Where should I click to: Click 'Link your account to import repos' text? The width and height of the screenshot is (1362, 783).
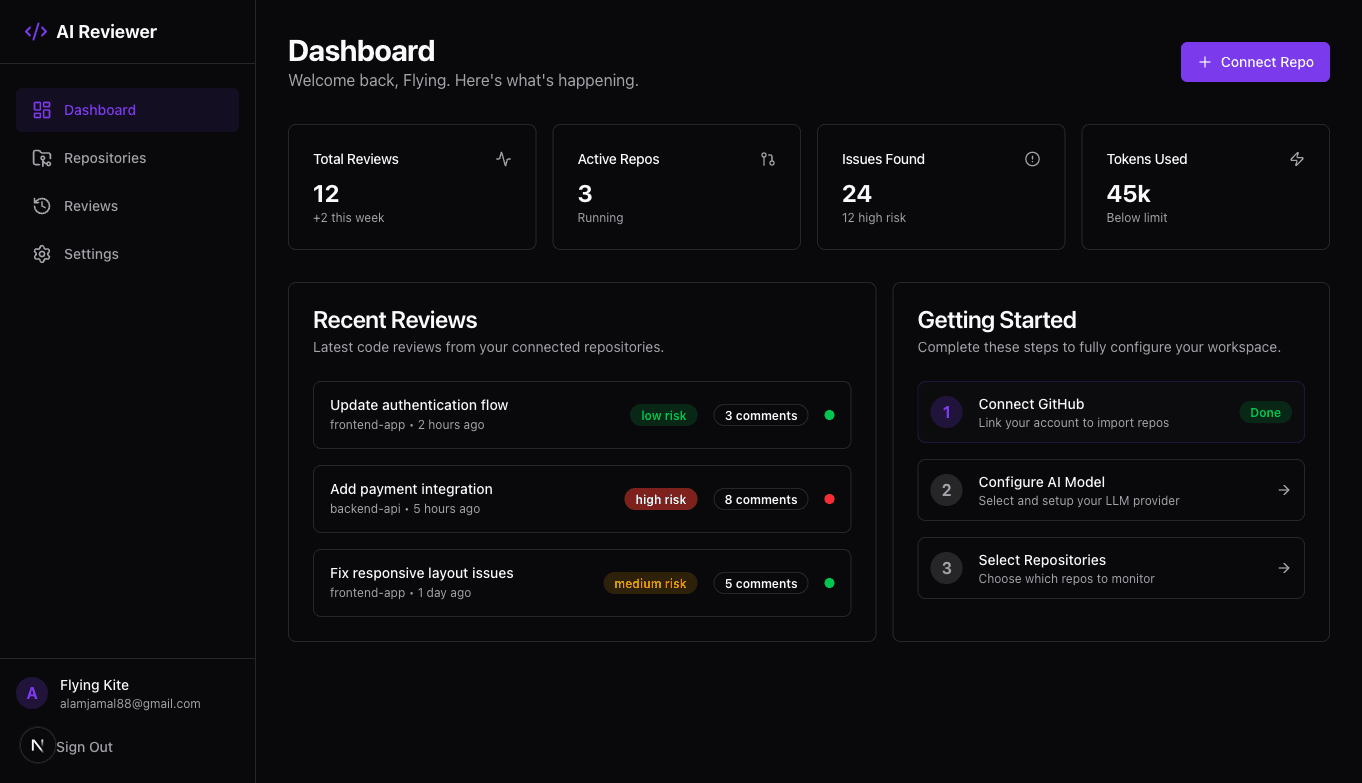coord(1073,423)
